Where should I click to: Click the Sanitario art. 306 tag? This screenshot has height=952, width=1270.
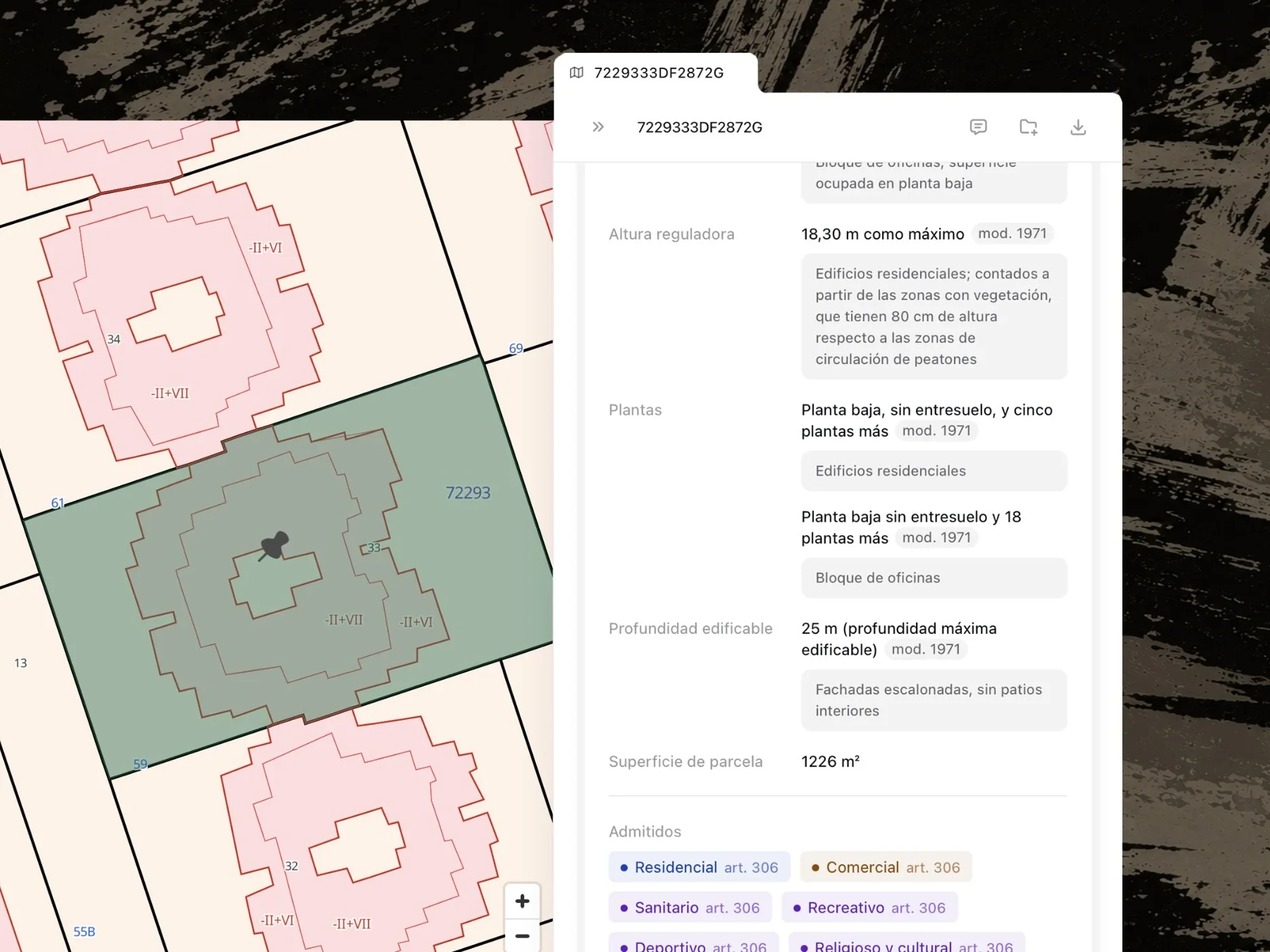(x=690, y=907)
